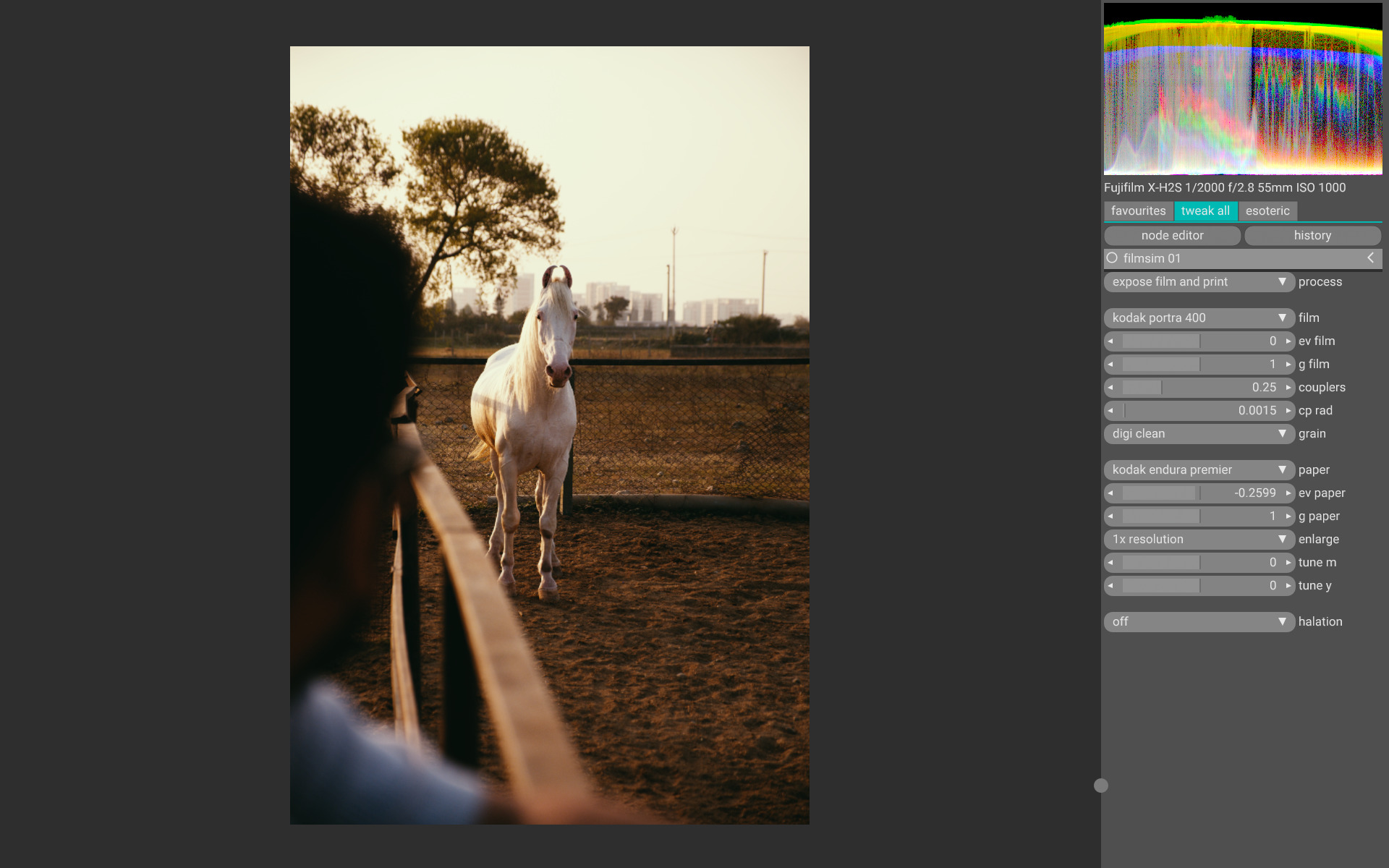Open the paper dropdown 'kodak endura premier'
The height and width of the screenshot is (868, 1389).
(x=1199, y=469)
